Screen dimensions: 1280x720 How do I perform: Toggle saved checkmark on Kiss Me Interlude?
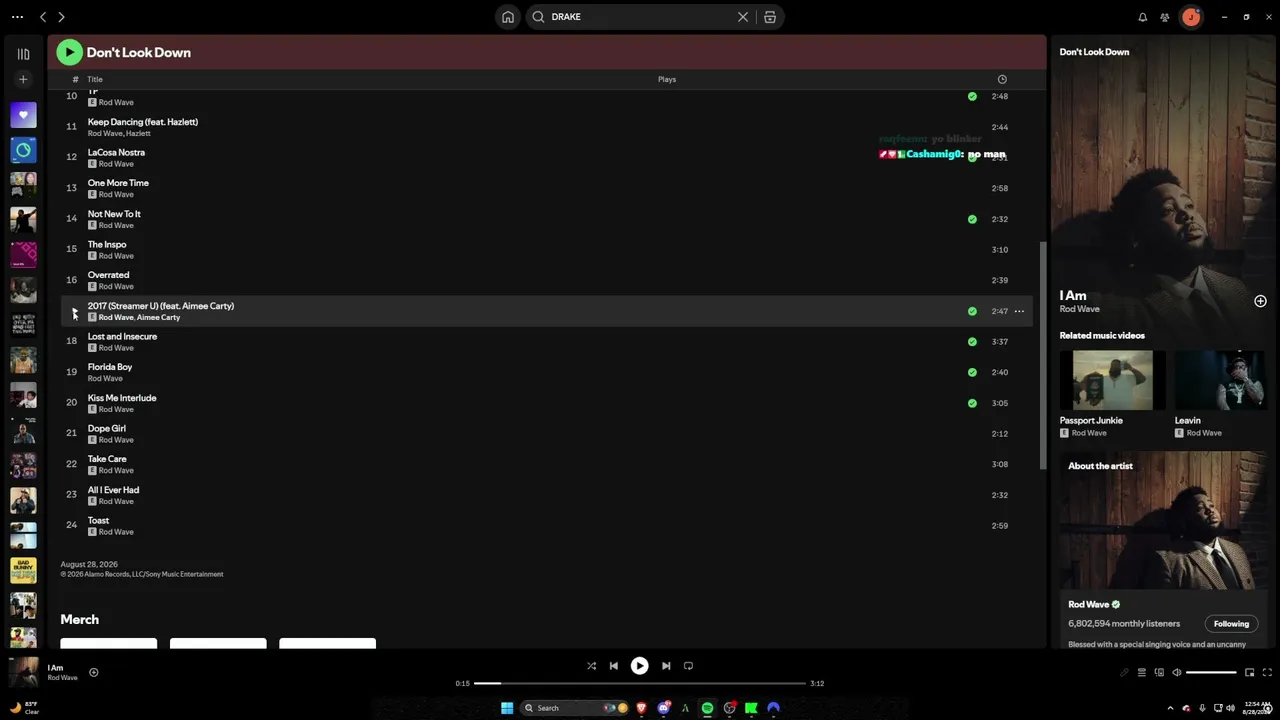click(972, 403)
